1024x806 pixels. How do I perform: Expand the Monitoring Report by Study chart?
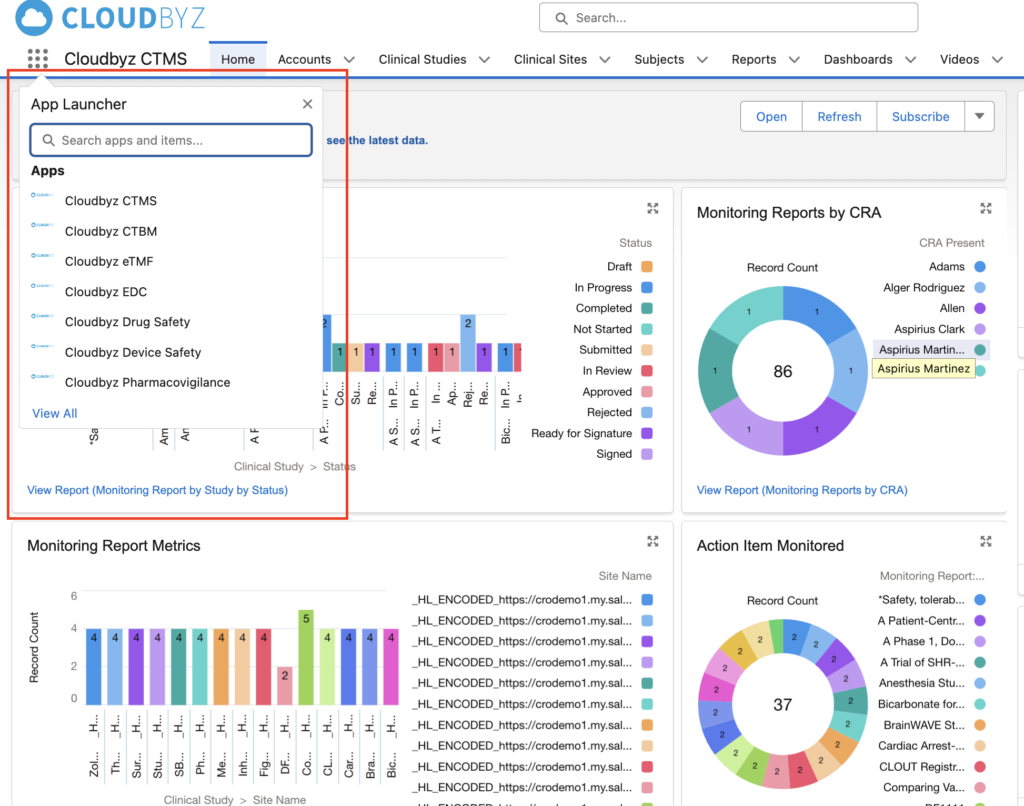(x=652, y=208)
